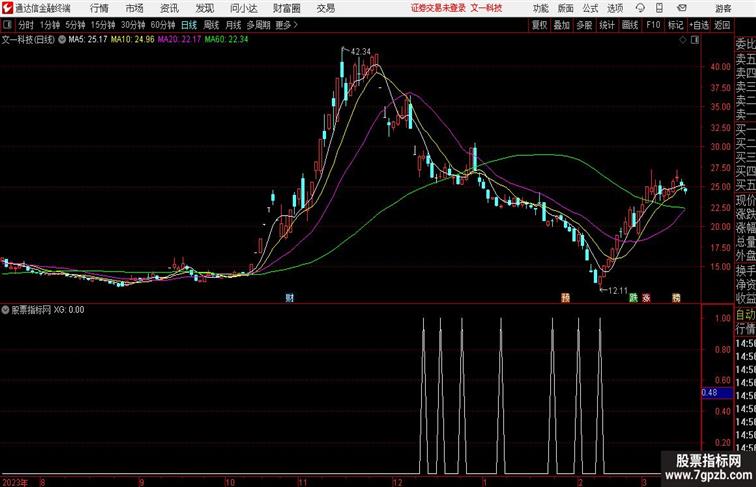Image resolution: width=756 pixels, height=487 pixels.
Task: Switch to the 15分钟 period tab
Action: (x=103, y=25)
